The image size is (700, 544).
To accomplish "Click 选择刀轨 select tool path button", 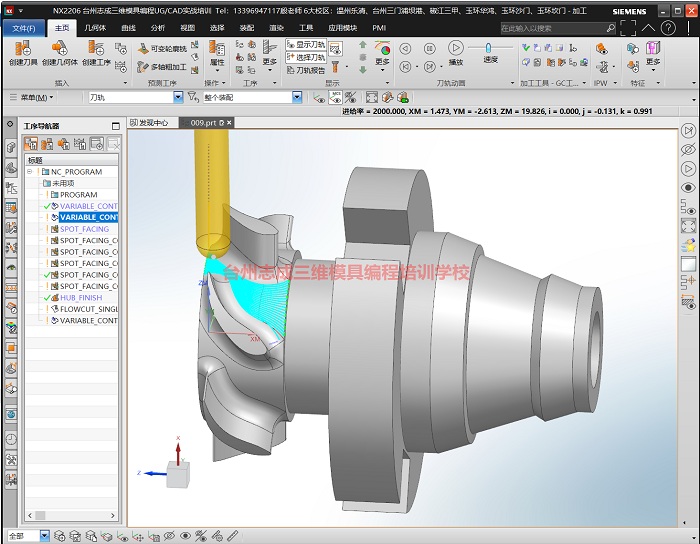I will pyautogui.click(x=306, y=57).
